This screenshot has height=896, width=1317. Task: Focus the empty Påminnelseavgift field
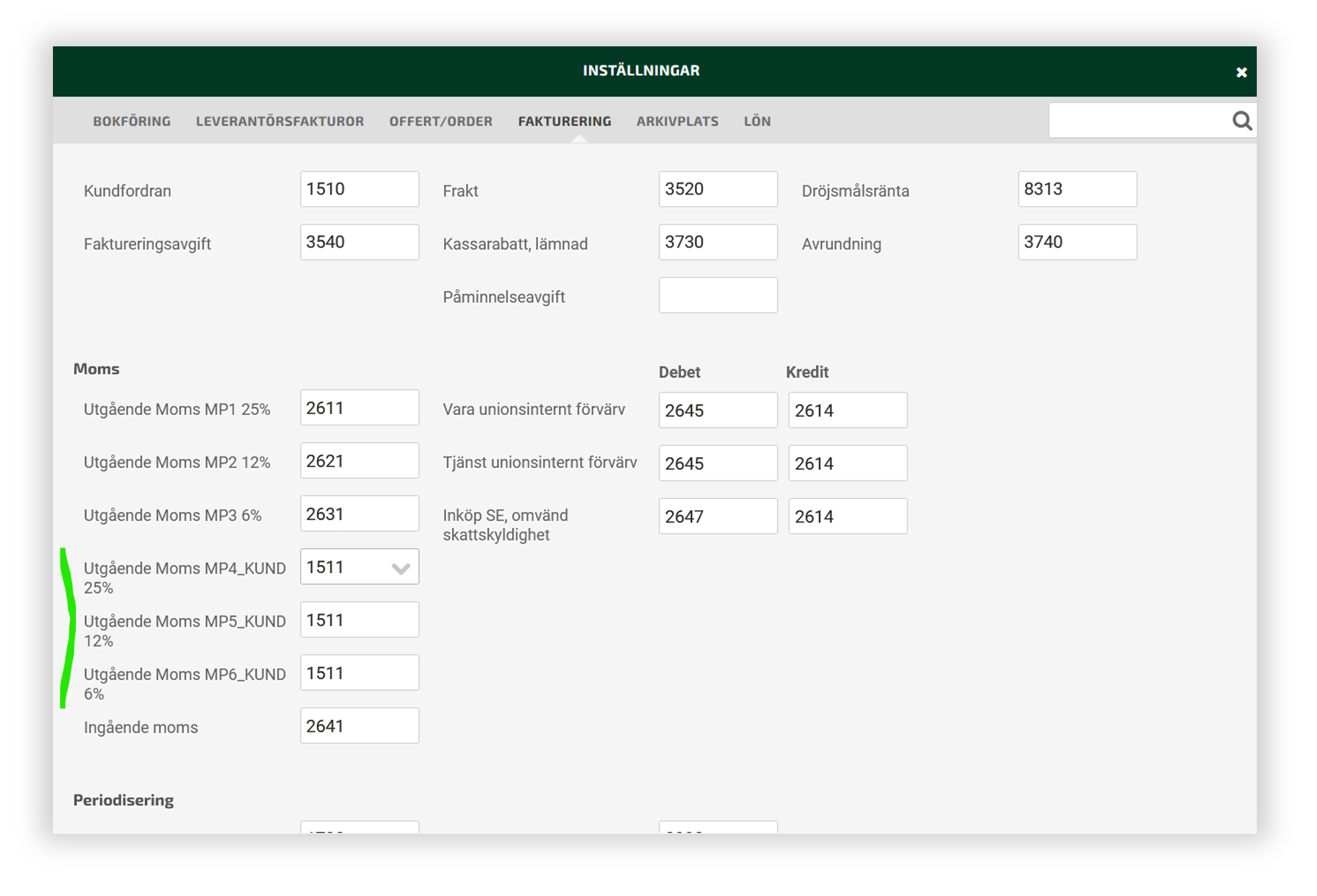717,295
